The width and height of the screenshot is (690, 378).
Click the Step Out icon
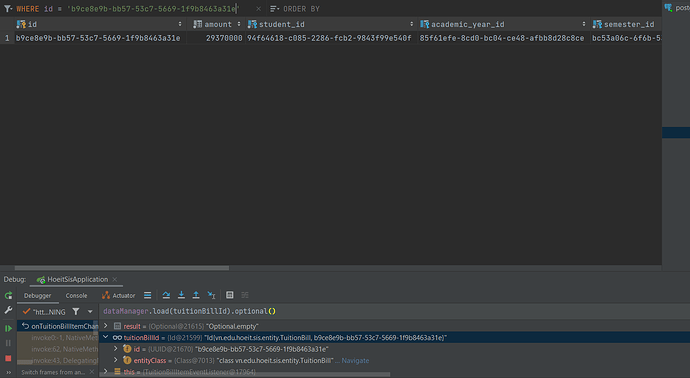click(196, 295)
